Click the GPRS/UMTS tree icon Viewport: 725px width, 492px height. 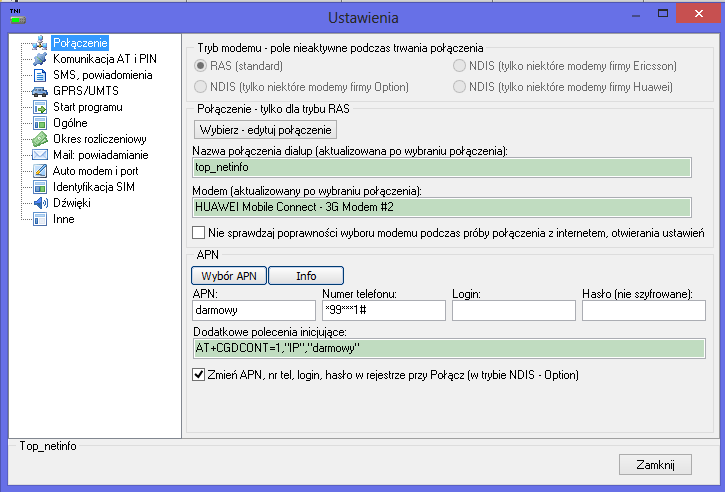[40, 91]
